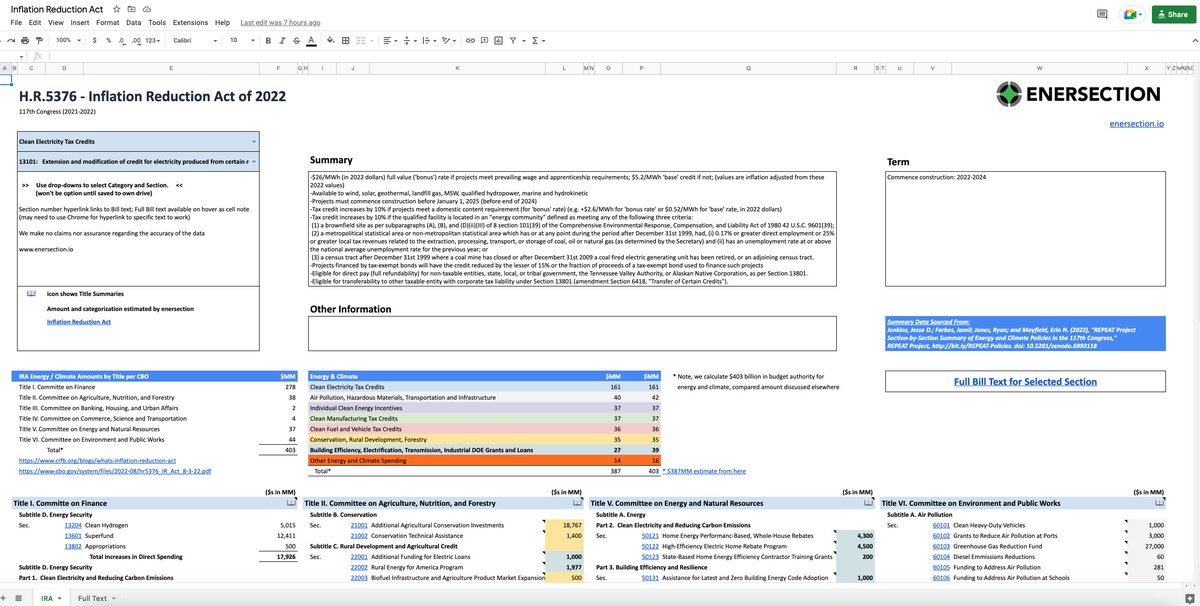Click the print icon
Image resolution: width=1200 pixels, height=606 pixels.
point(25,40)
